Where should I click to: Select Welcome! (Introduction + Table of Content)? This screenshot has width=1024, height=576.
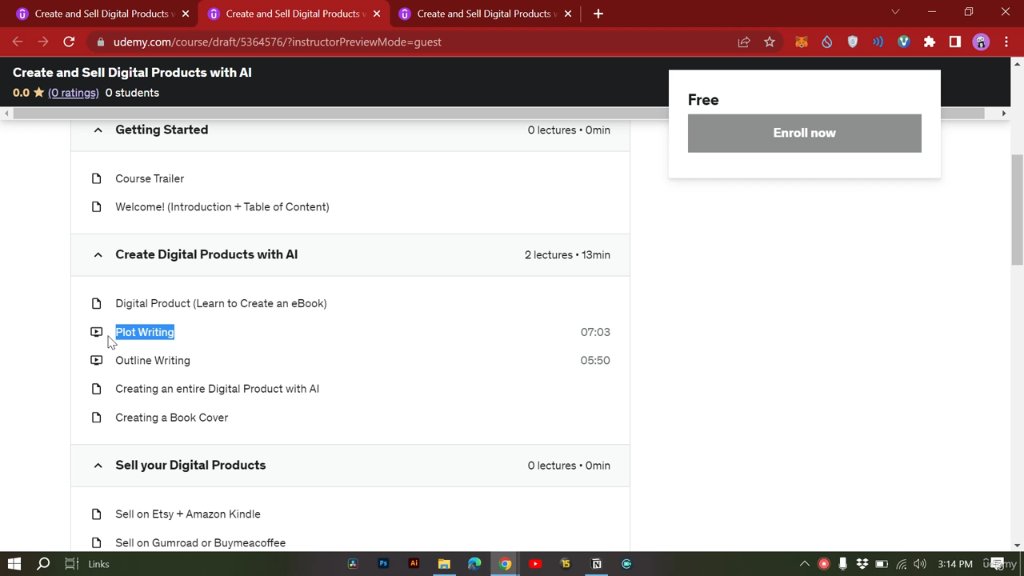click(222, 207)
